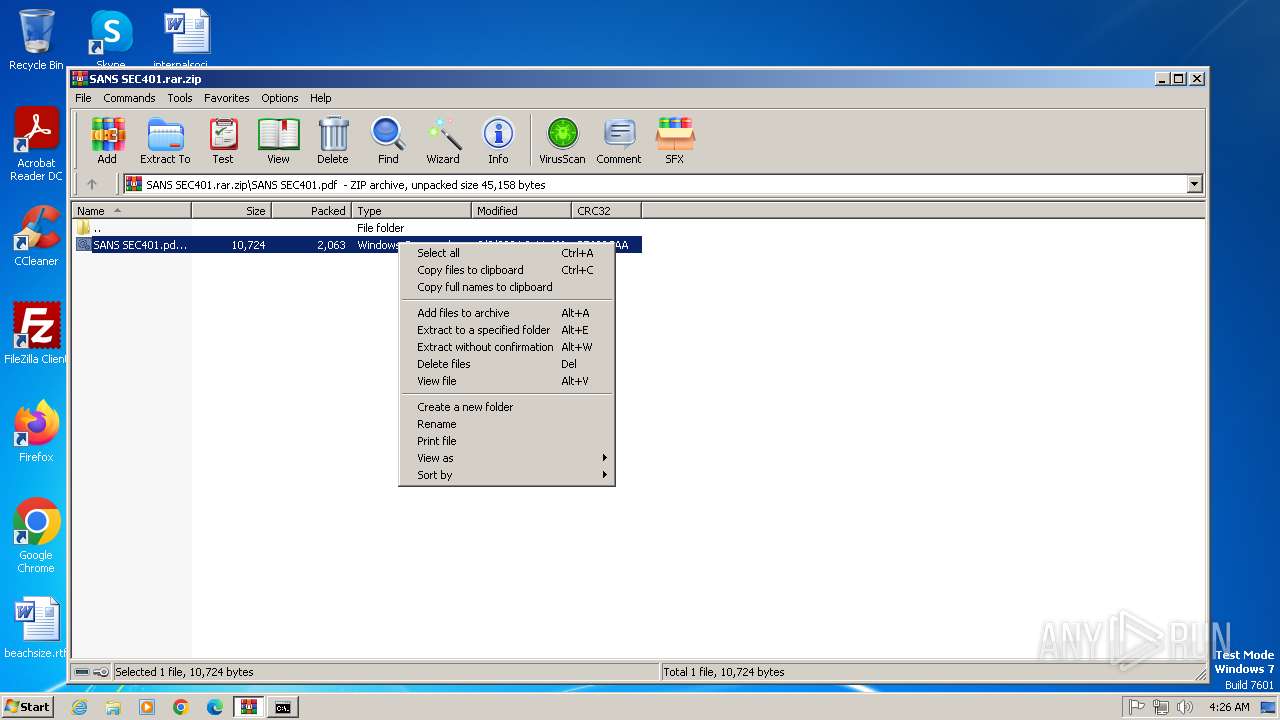The height and width of the screenshot is (720, 1280).
Task: Expand the View as submenu
Action: [x=506, y=458]
